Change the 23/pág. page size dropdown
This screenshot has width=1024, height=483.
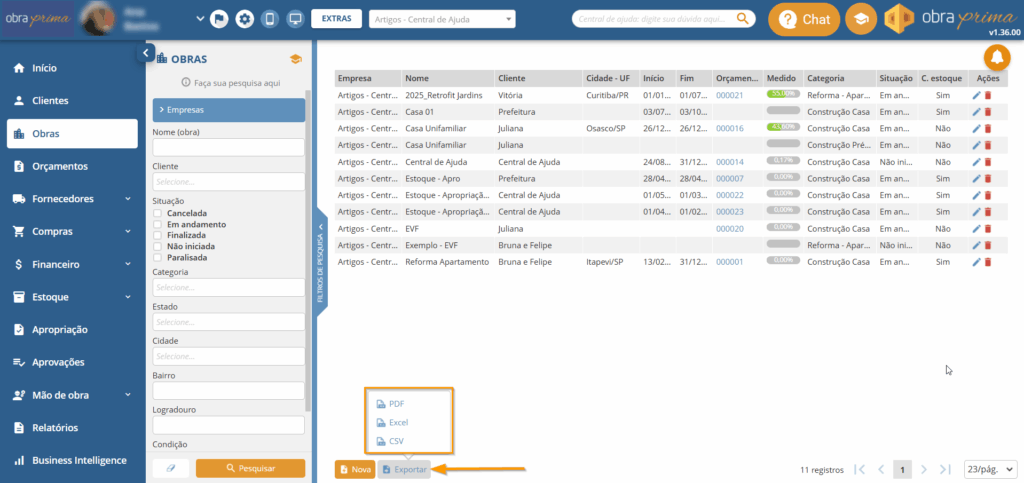coord(991,469)
